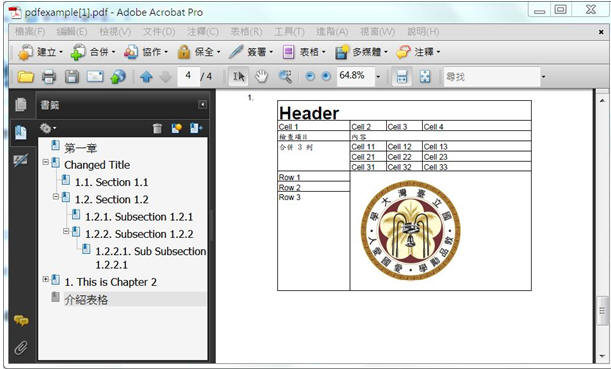This screenshot has width=611, height=369.
Task: Select the 1.1. Section 1.1 bookmark
Action: click(x=111, y=182)
